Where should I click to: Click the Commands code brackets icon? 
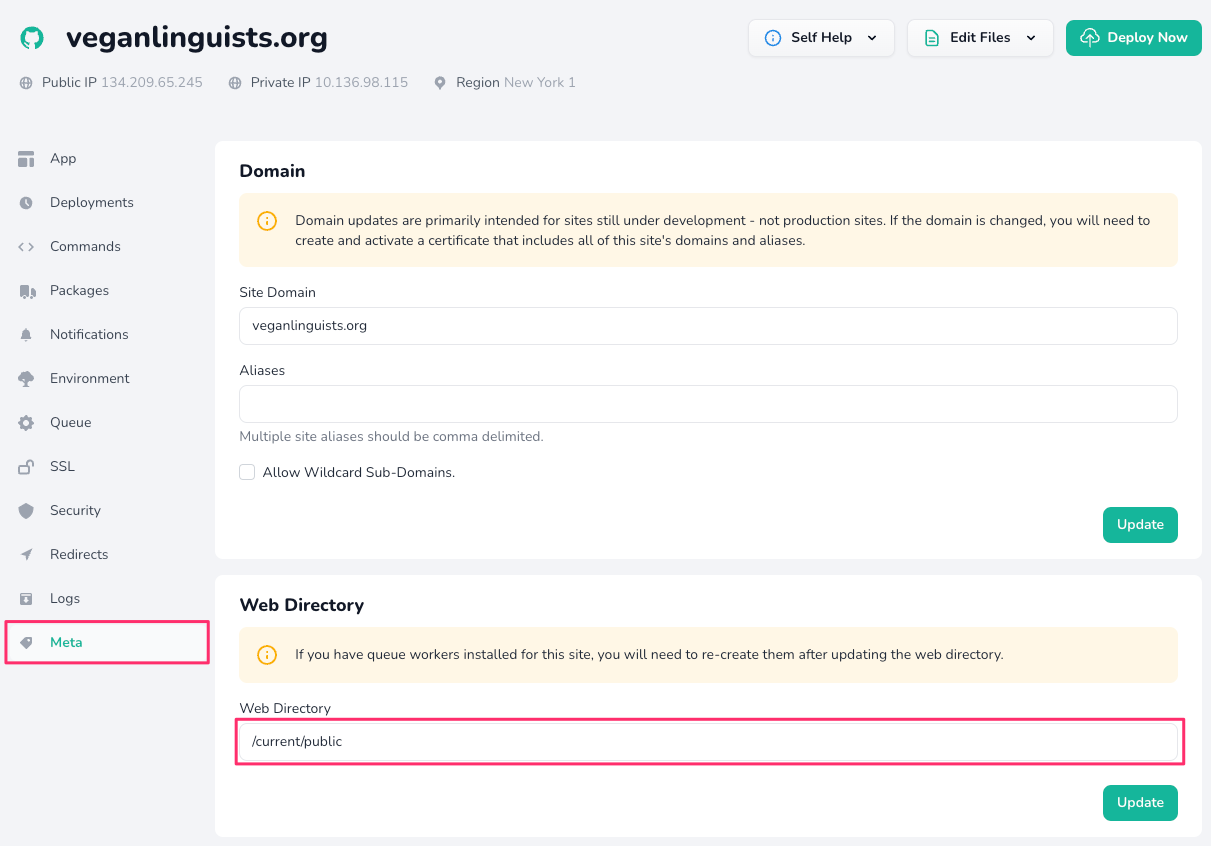coord(27,247)
